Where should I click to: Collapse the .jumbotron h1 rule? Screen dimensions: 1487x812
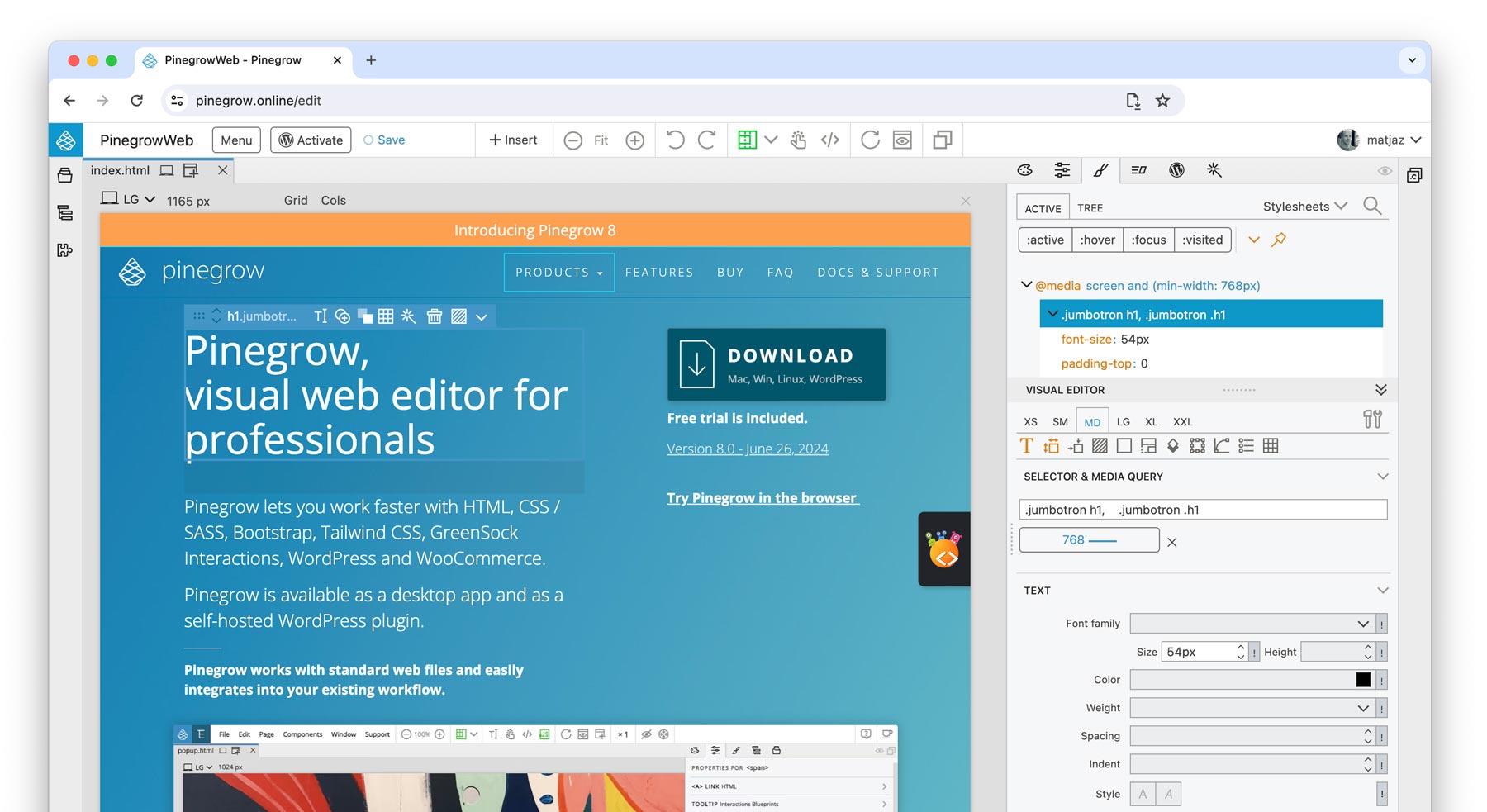[x=1052, y=314]
